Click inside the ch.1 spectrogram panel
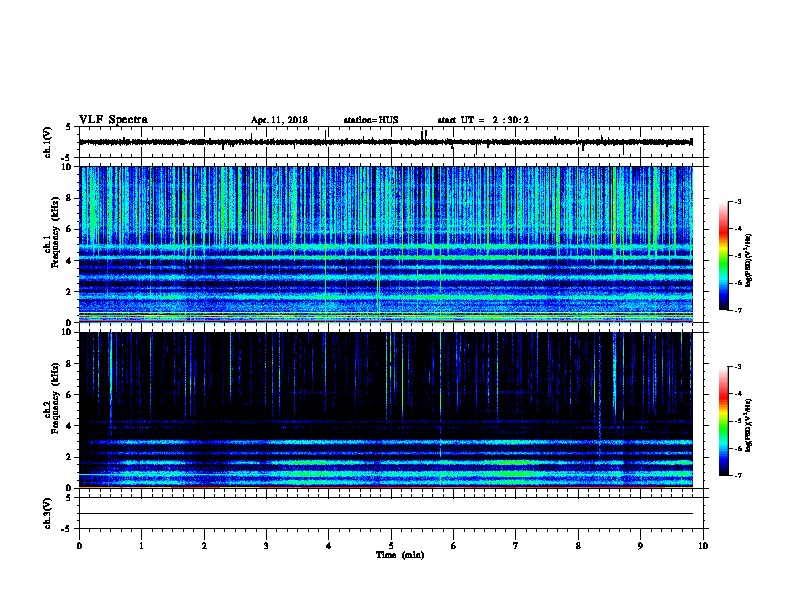792x612 pixels. coord(386,244)
